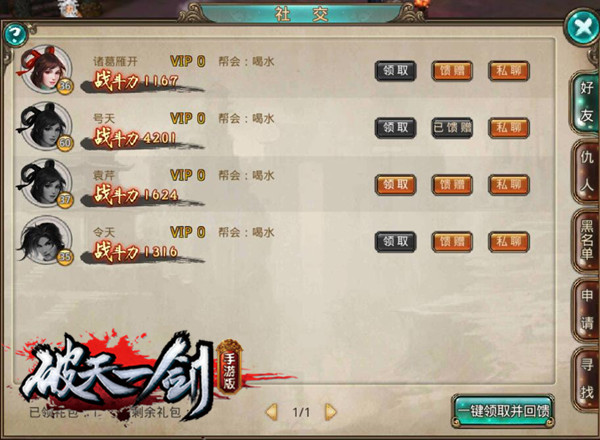Click 私聊 for 令天
Viewport: 600px width, 440px height.
509,241
